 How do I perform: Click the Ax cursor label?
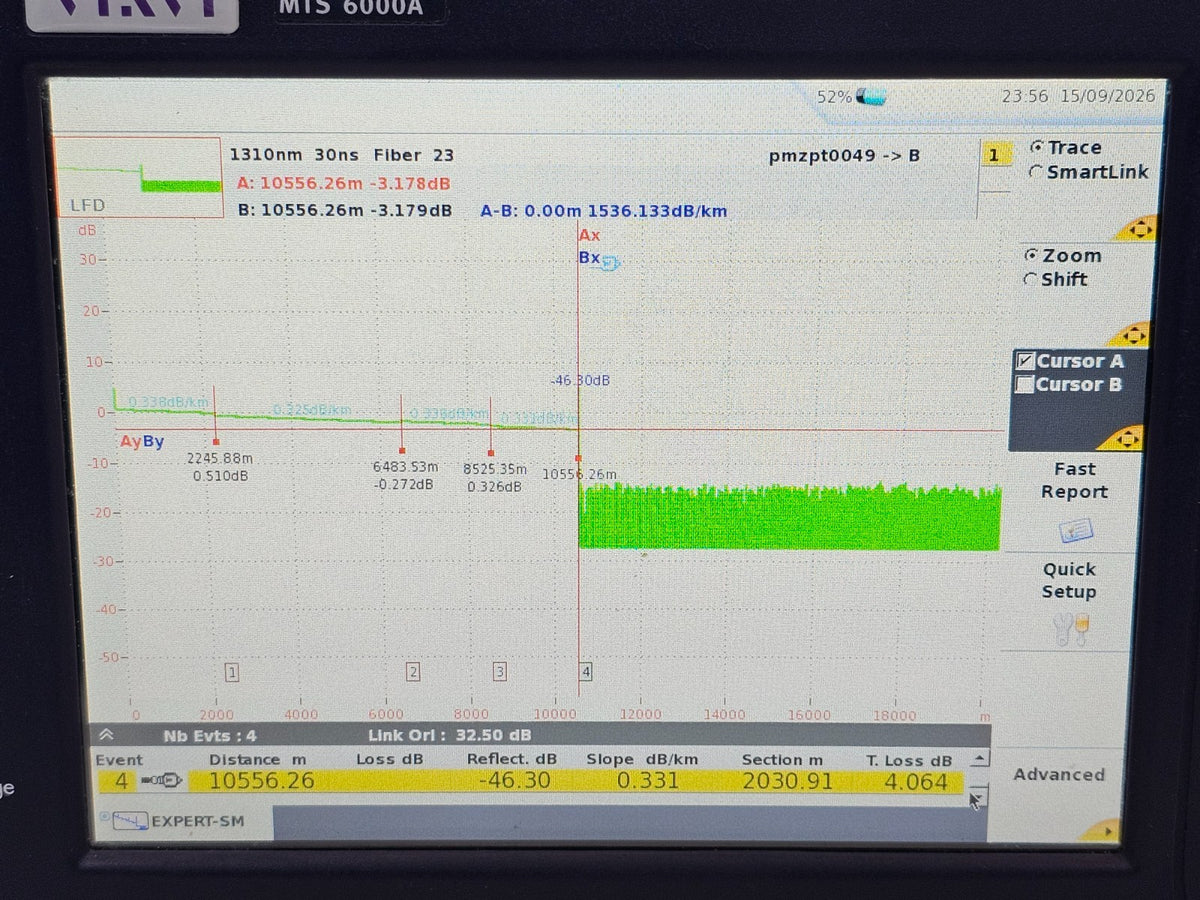pos(590,235)
